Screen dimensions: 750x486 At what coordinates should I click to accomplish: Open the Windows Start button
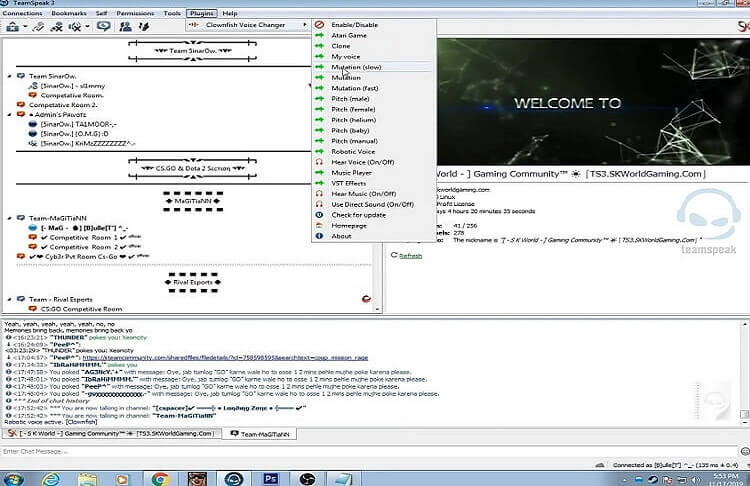[12, 479]
